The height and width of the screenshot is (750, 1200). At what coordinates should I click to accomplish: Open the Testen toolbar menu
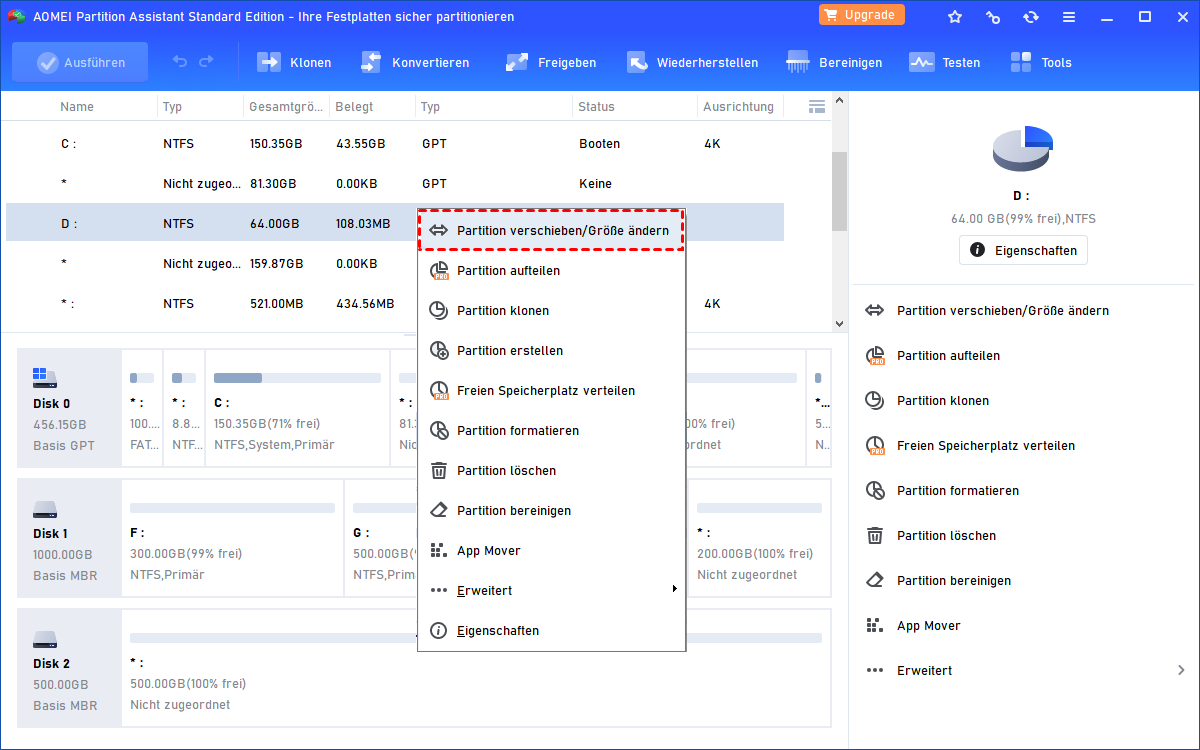tap(944, 62)
